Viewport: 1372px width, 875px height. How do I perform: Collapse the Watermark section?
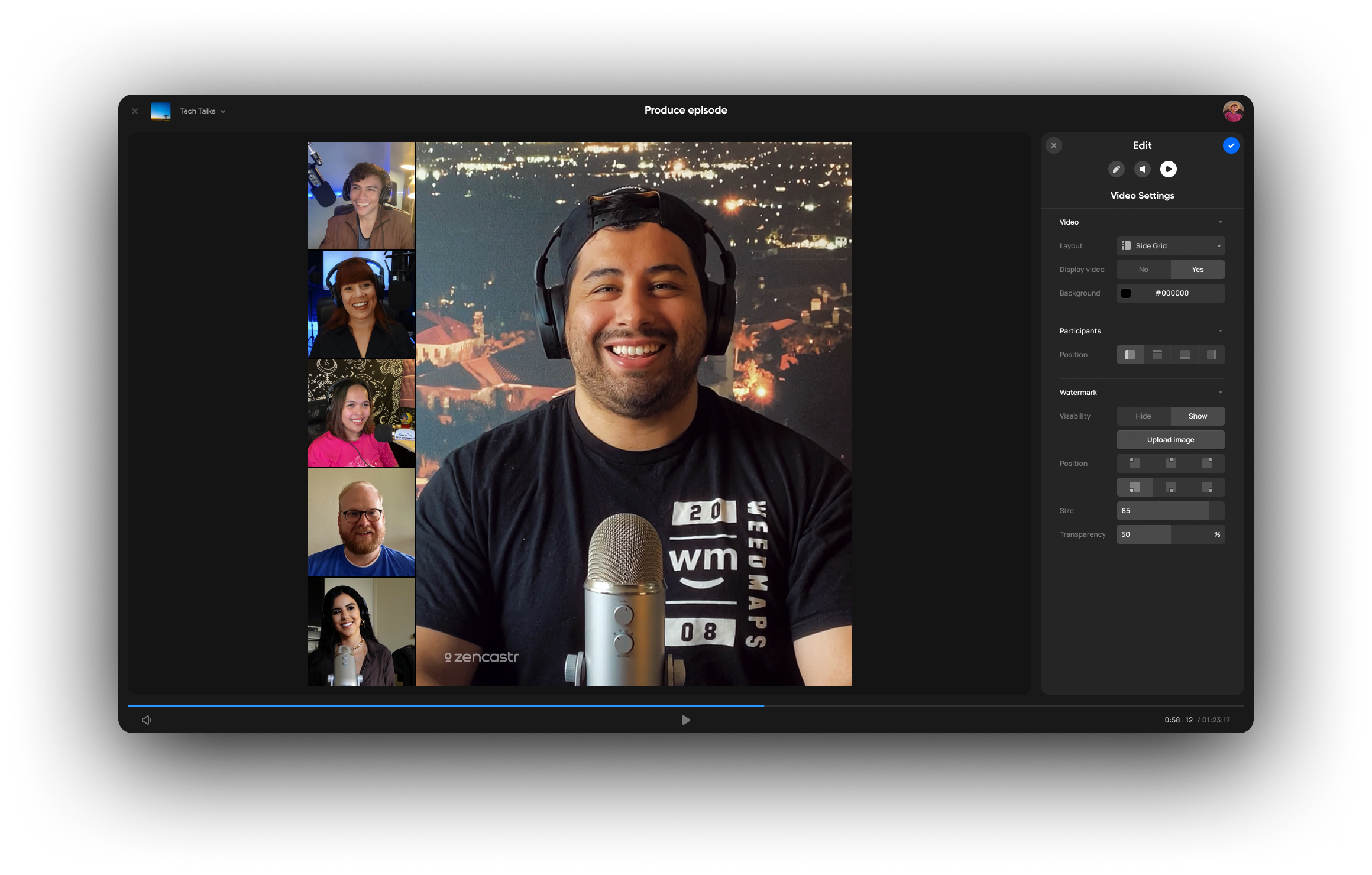[x=1220, y=393]
